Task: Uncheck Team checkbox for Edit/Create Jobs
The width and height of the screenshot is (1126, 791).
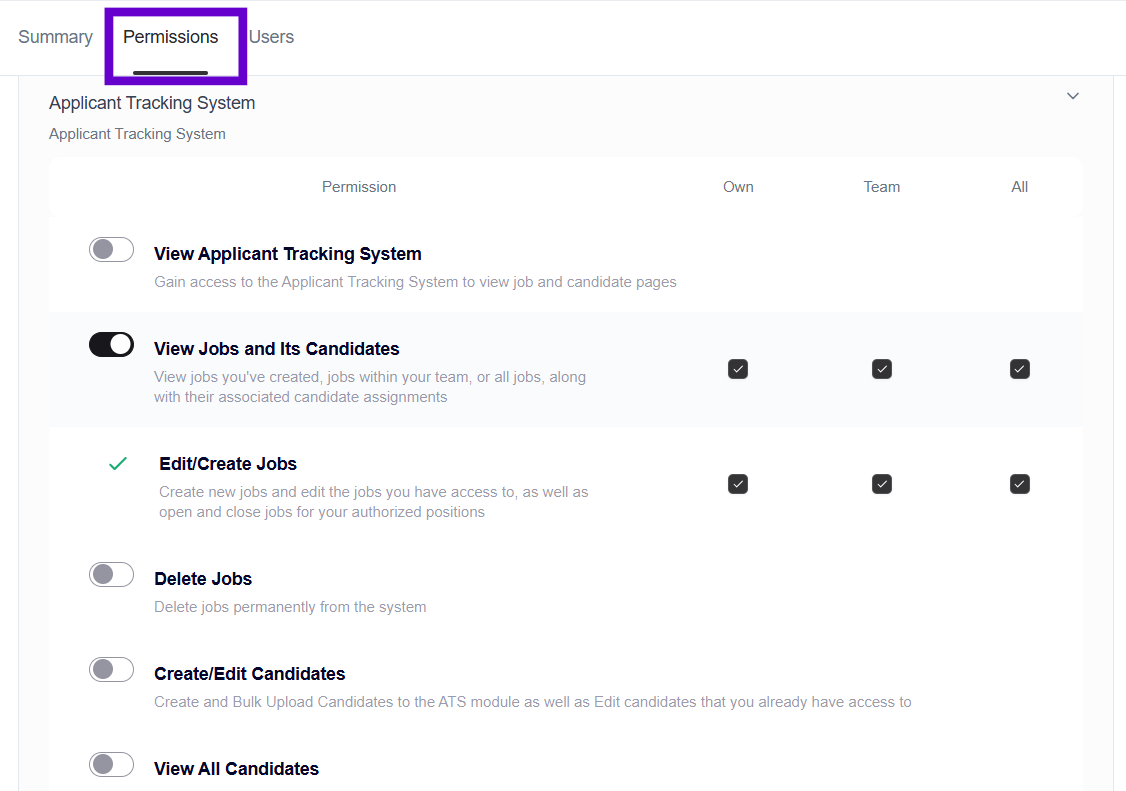Action: tap(881, 484)
